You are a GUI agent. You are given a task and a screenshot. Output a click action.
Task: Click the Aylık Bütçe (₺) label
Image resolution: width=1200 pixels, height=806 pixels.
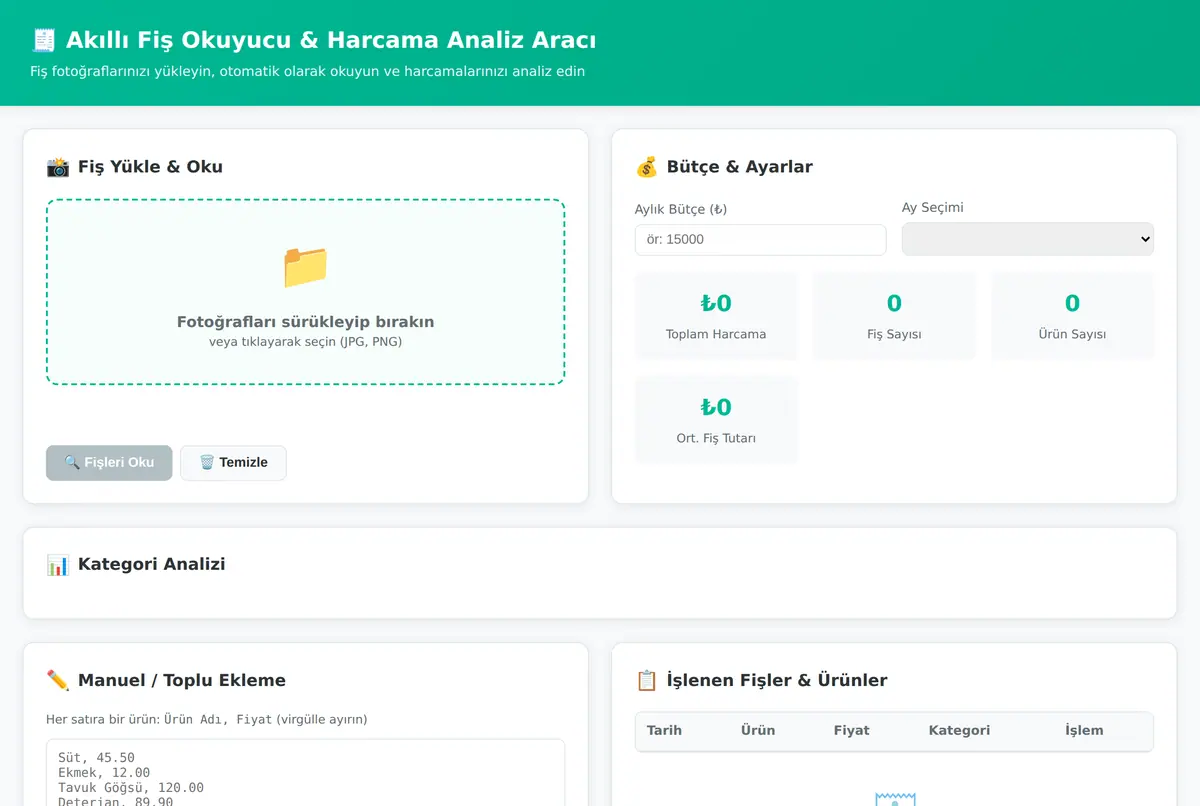(x=681, y=210)
